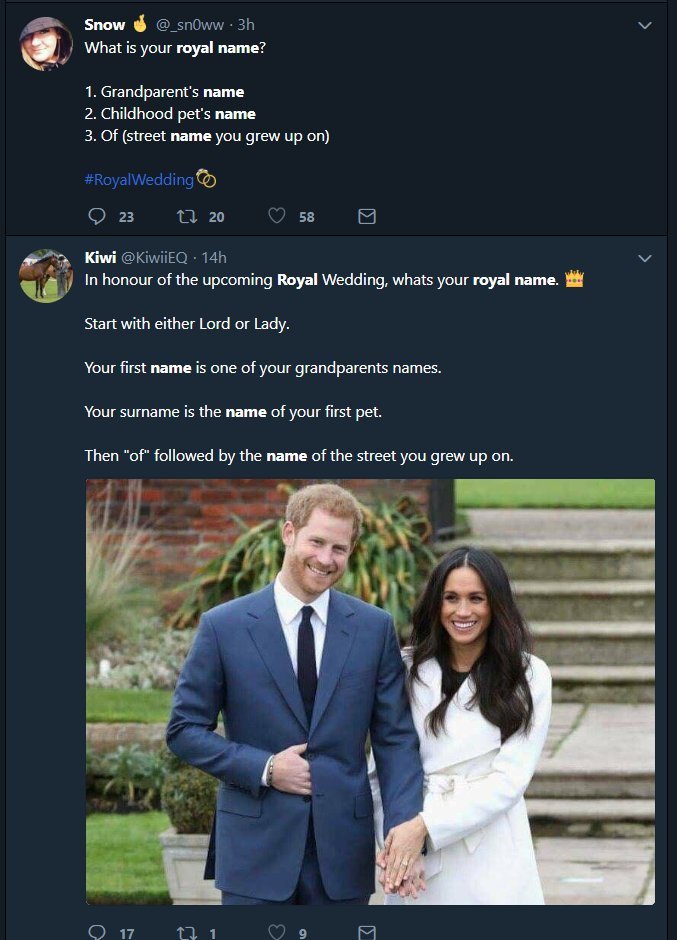Visit the @KiwiiEQ profile handle
The image size is (677, 940).
pos(154,257)
